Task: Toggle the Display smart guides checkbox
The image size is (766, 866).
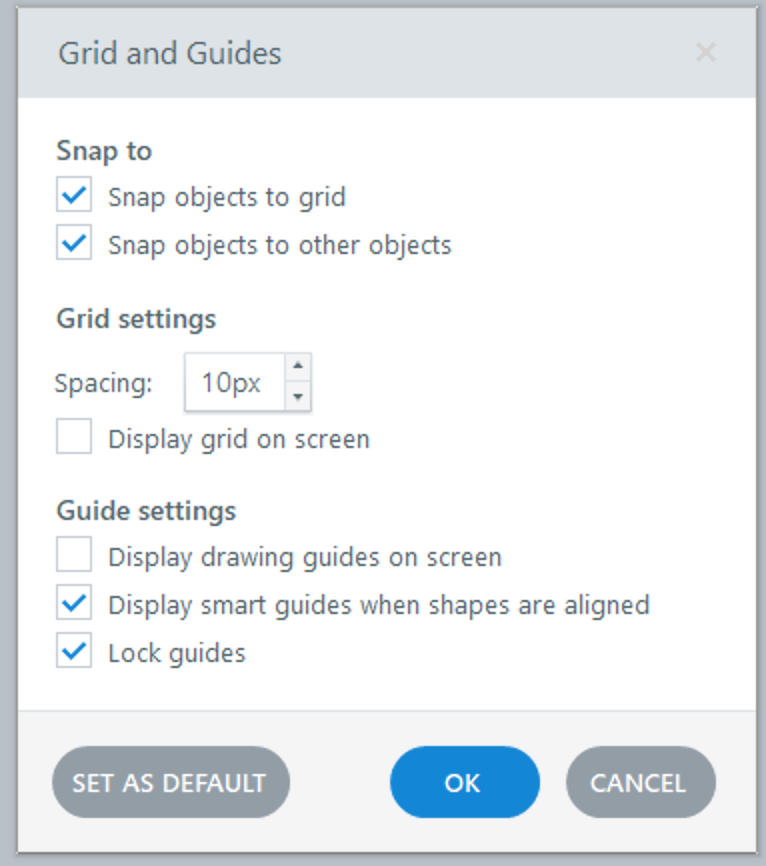Action: click(x=74, y=604)
